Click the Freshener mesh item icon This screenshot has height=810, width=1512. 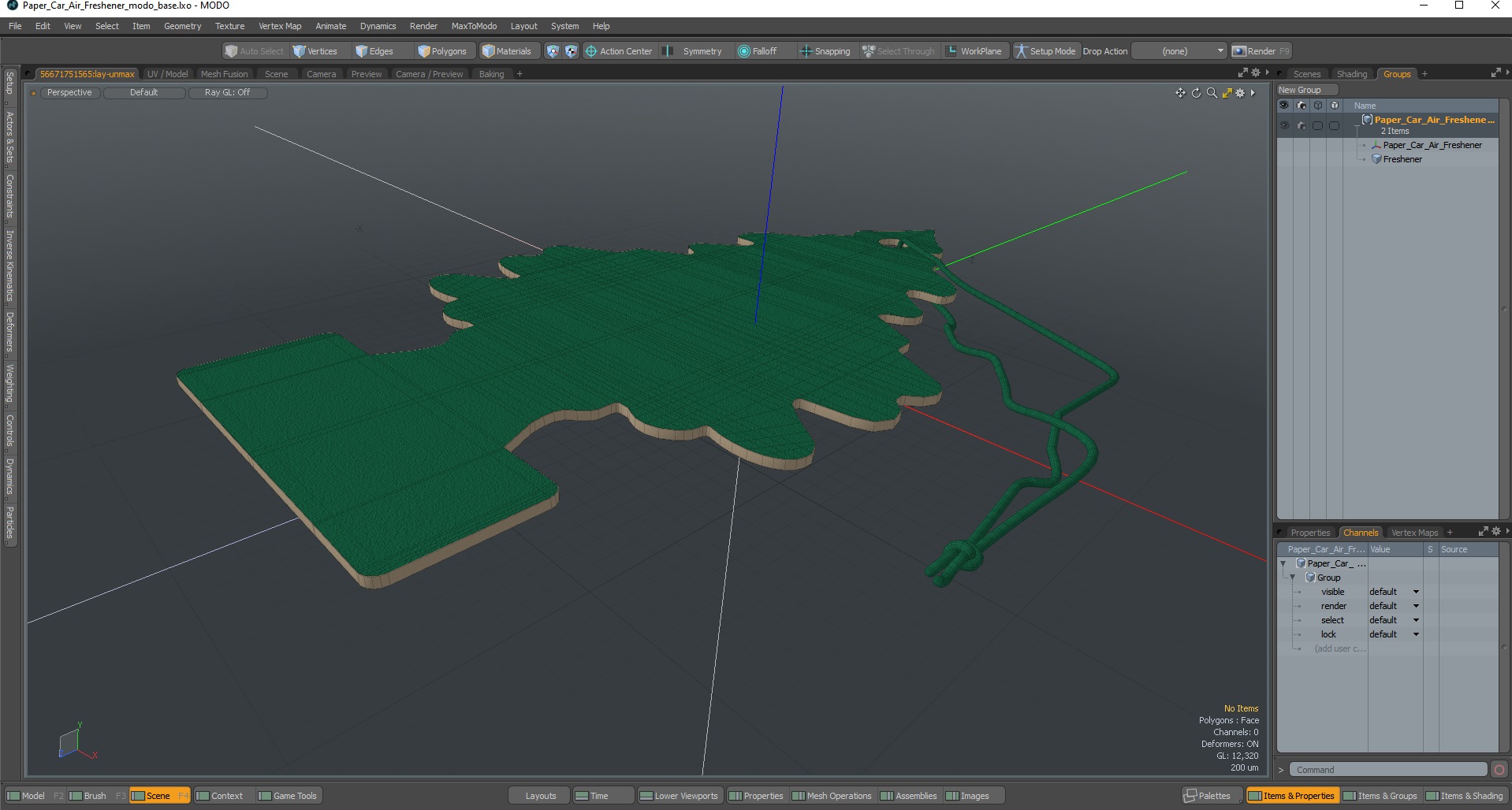pos(1376,159)
